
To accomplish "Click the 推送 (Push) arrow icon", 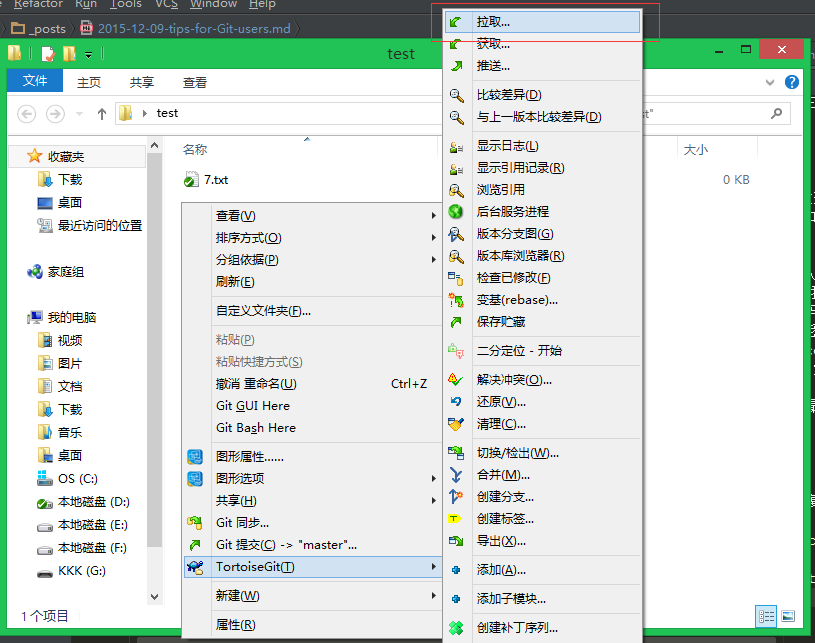I will click(x=457, y=66).
